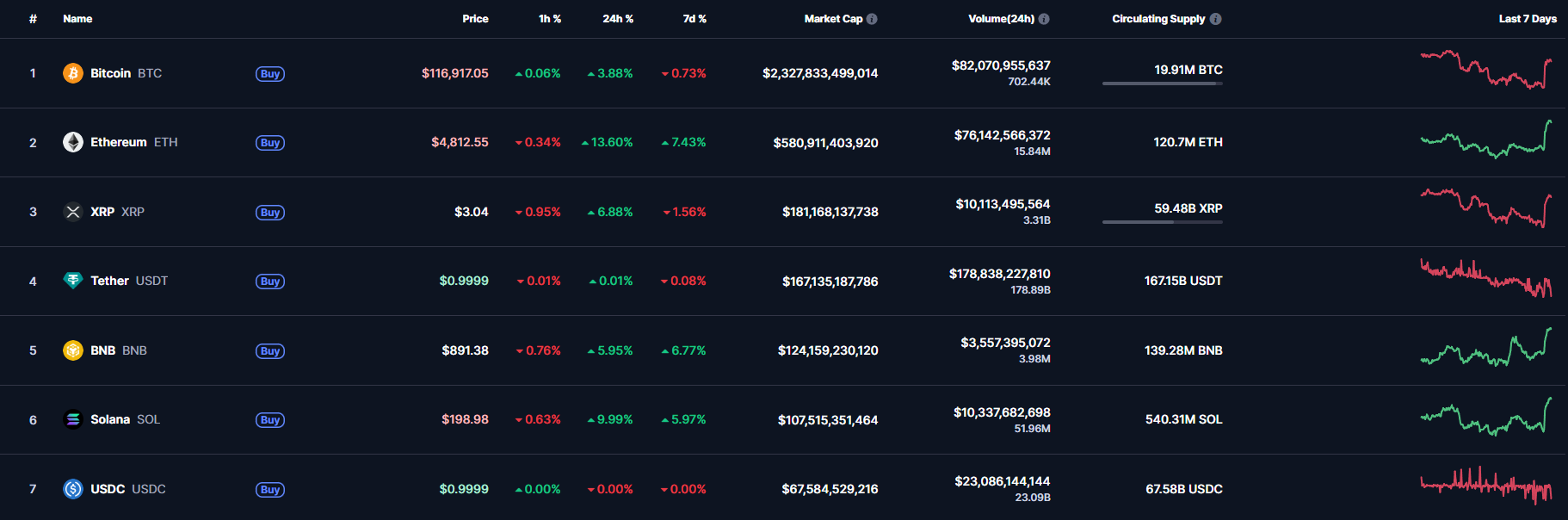Click the Solana logo icon
The width and height of the screenshot is (1568, 520).
coord(73,419)
